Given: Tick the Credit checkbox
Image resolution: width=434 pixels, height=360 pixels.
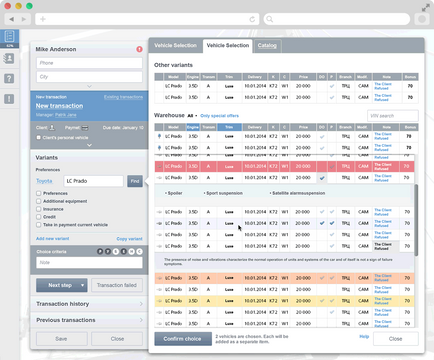Looking at the screenshot, I should pos(39,217).
